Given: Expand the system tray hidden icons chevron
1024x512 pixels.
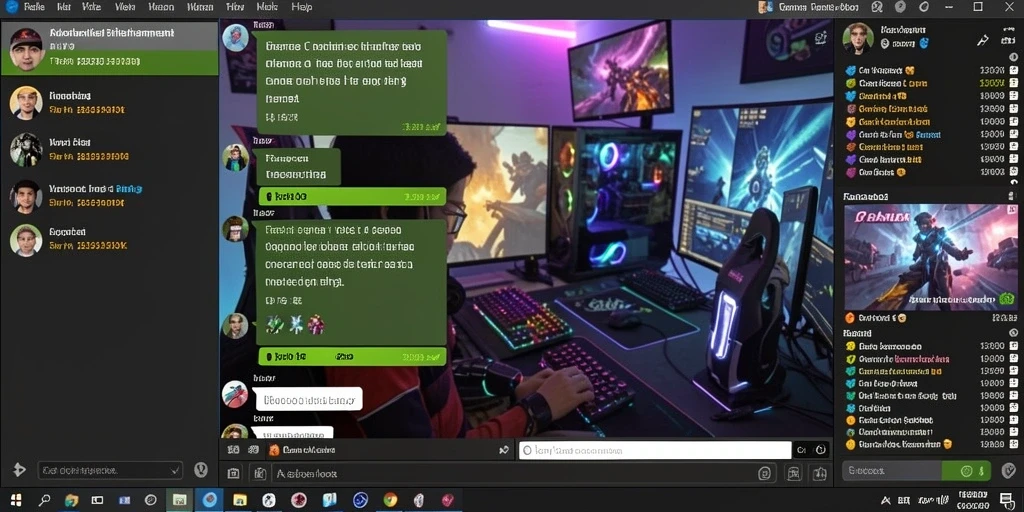Looking at the screenshot, I should 886,500.
